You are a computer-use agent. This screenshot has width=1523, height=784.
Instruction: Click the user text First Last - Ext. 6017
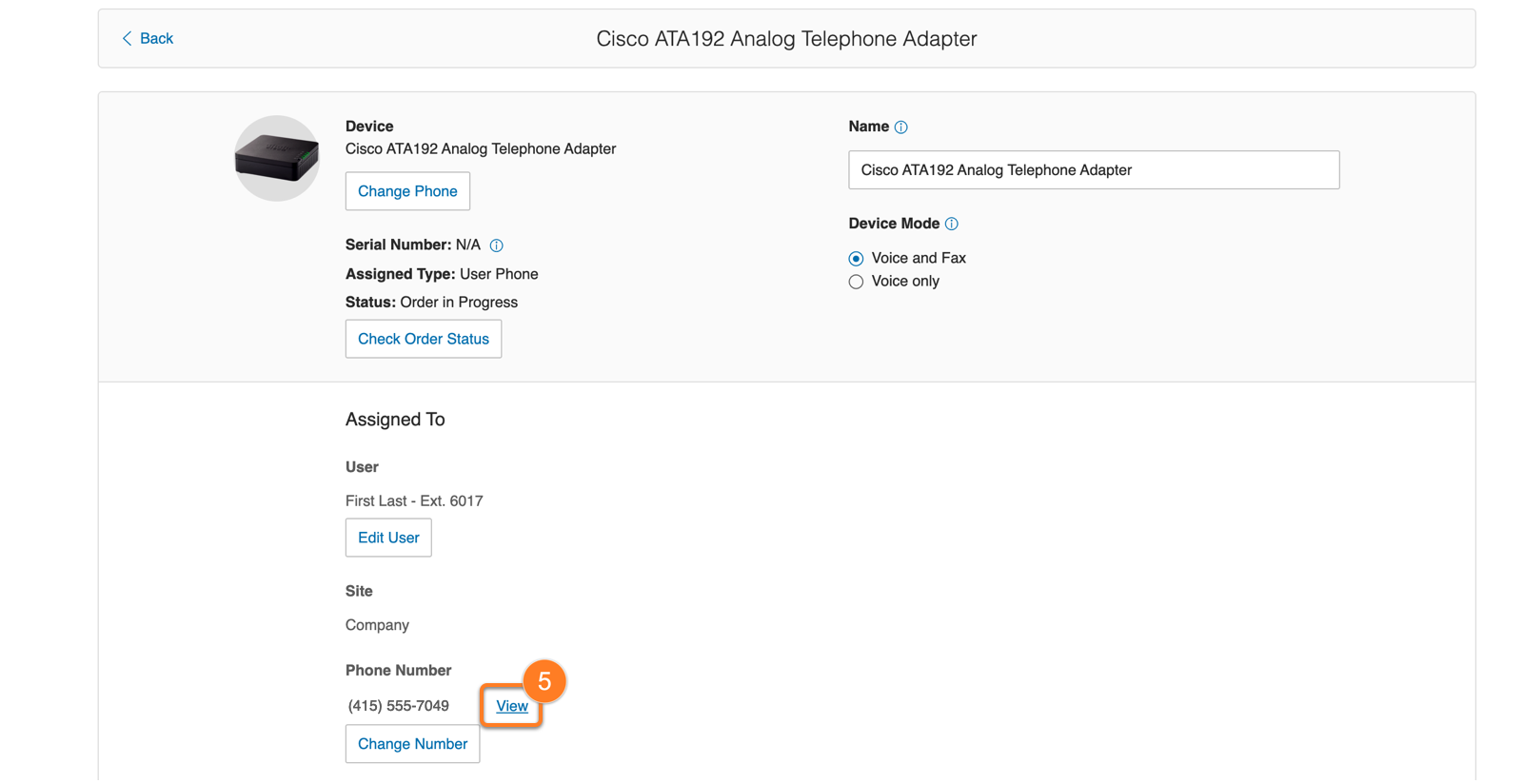(414, 501)
